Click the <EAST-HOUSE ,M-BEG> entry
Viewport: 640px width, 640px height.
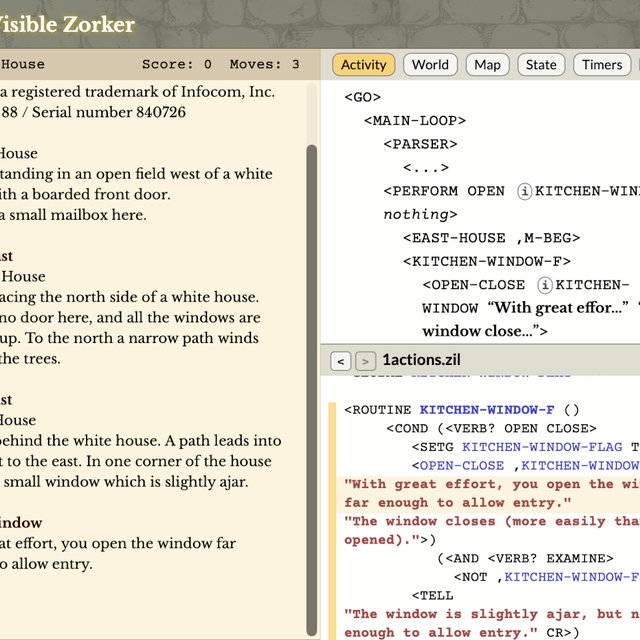coord(491,238)
